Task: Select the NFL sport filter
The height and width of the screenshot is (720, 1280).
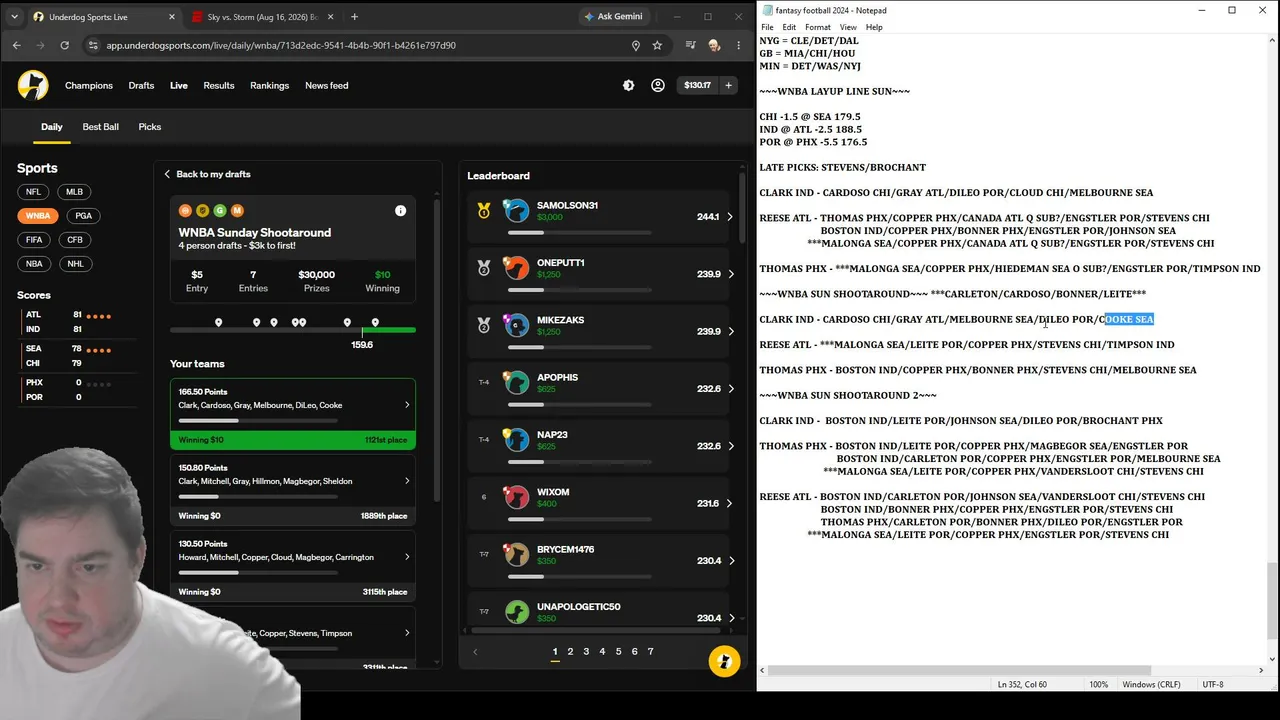Action: 34,192
